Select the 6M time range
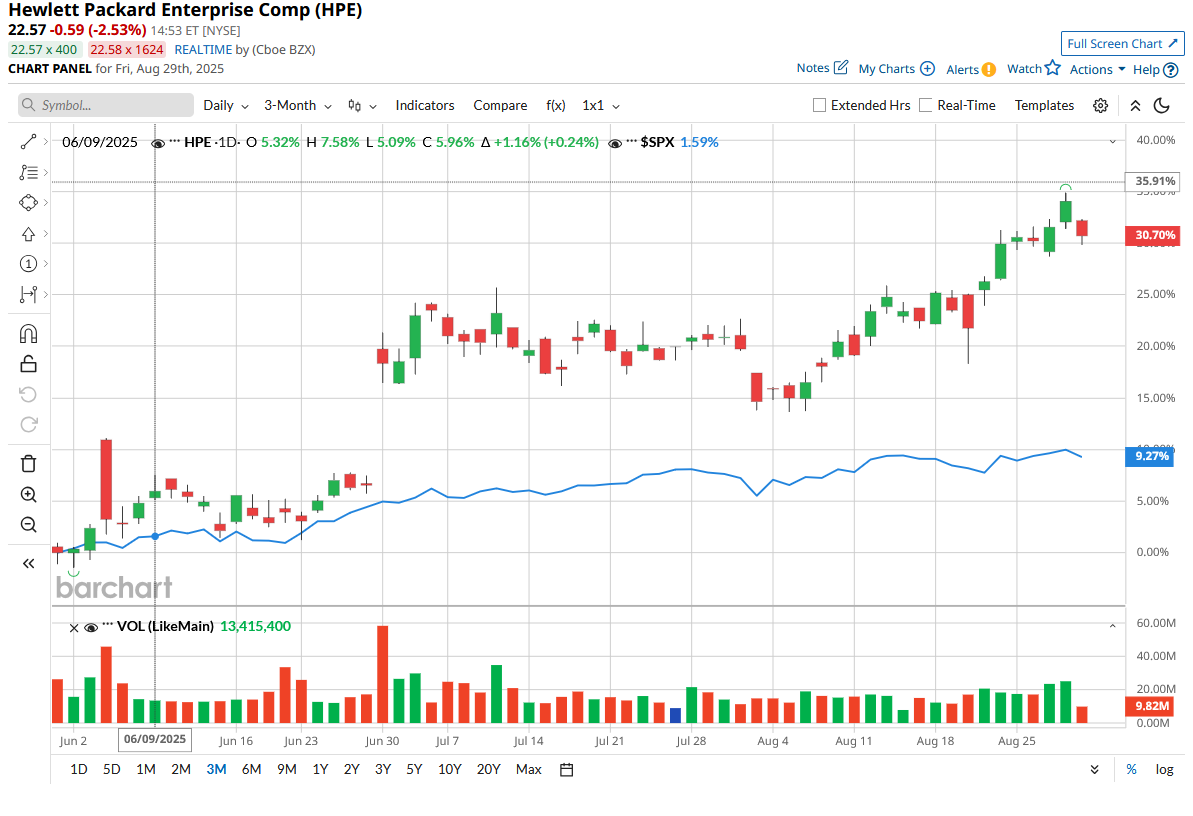Image resolution: width=1193 pixels, height=816 pixels. click(x=251, y=770)
